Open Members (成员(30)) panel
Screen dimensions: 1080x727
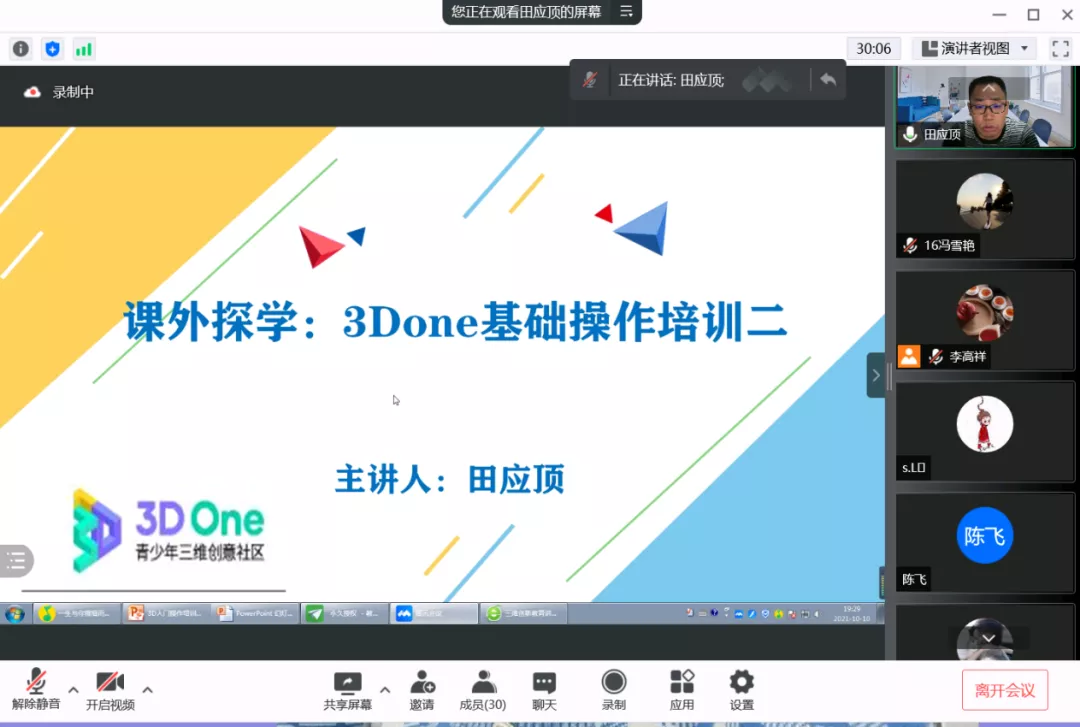483,690
